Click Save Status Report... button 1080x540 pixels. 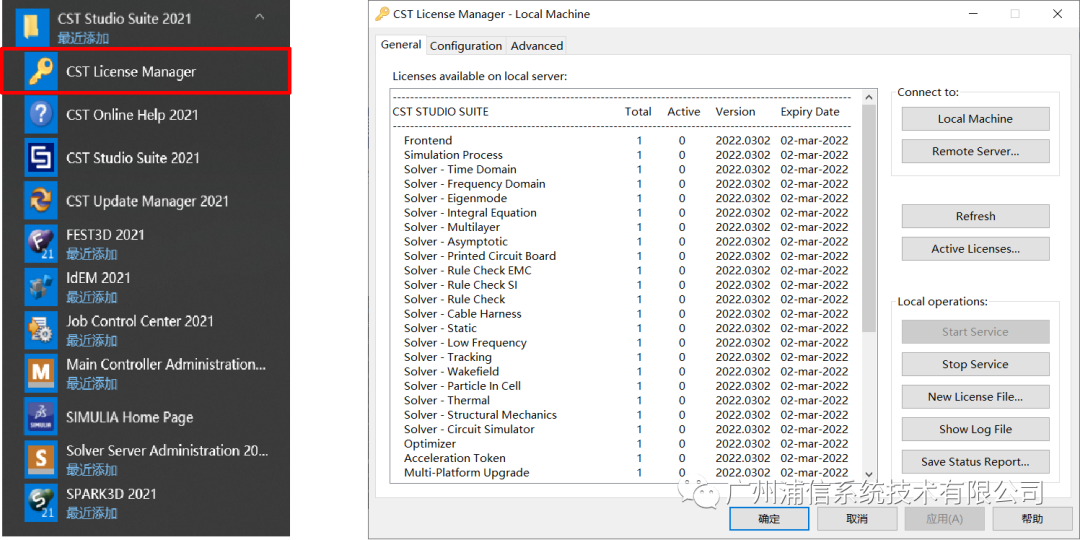(x=975, y=461)
